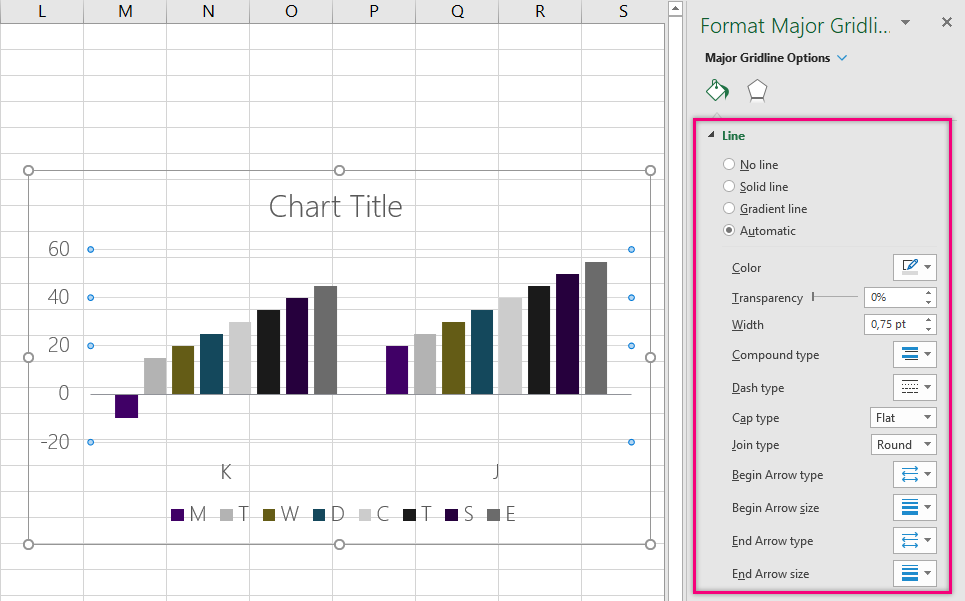Open the Join type dropdown showing Round

click(x=903, y=444)
